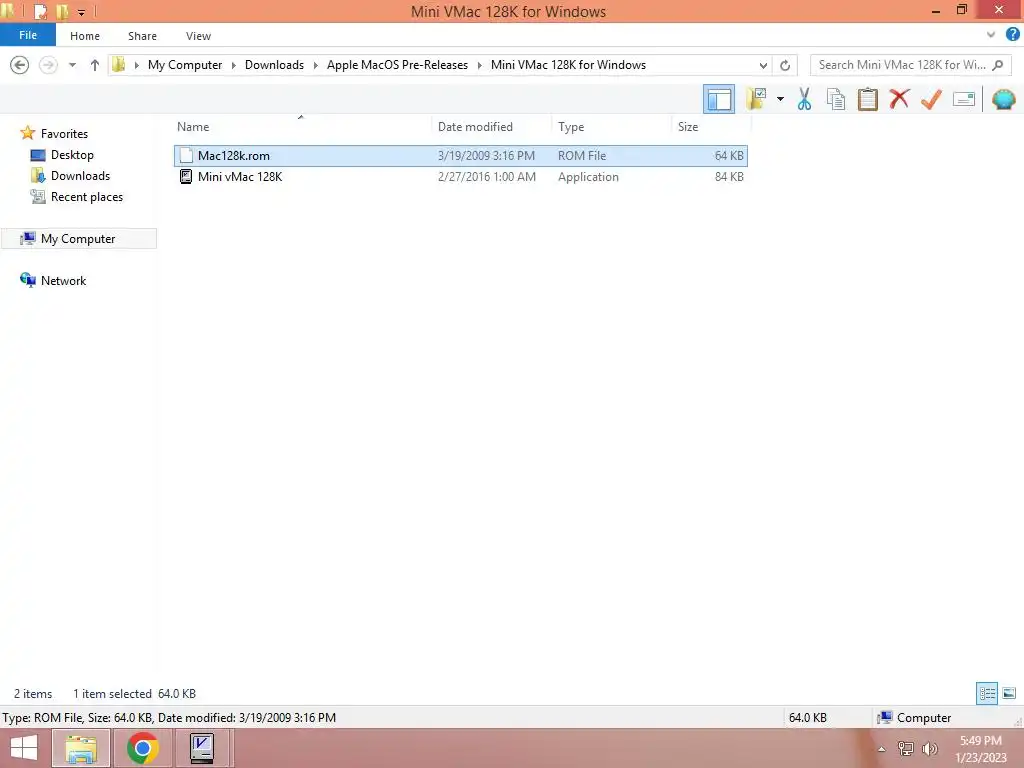
Task: Expand the dropdown arrow beside folder options icon
Action: (x=780, y=99)
